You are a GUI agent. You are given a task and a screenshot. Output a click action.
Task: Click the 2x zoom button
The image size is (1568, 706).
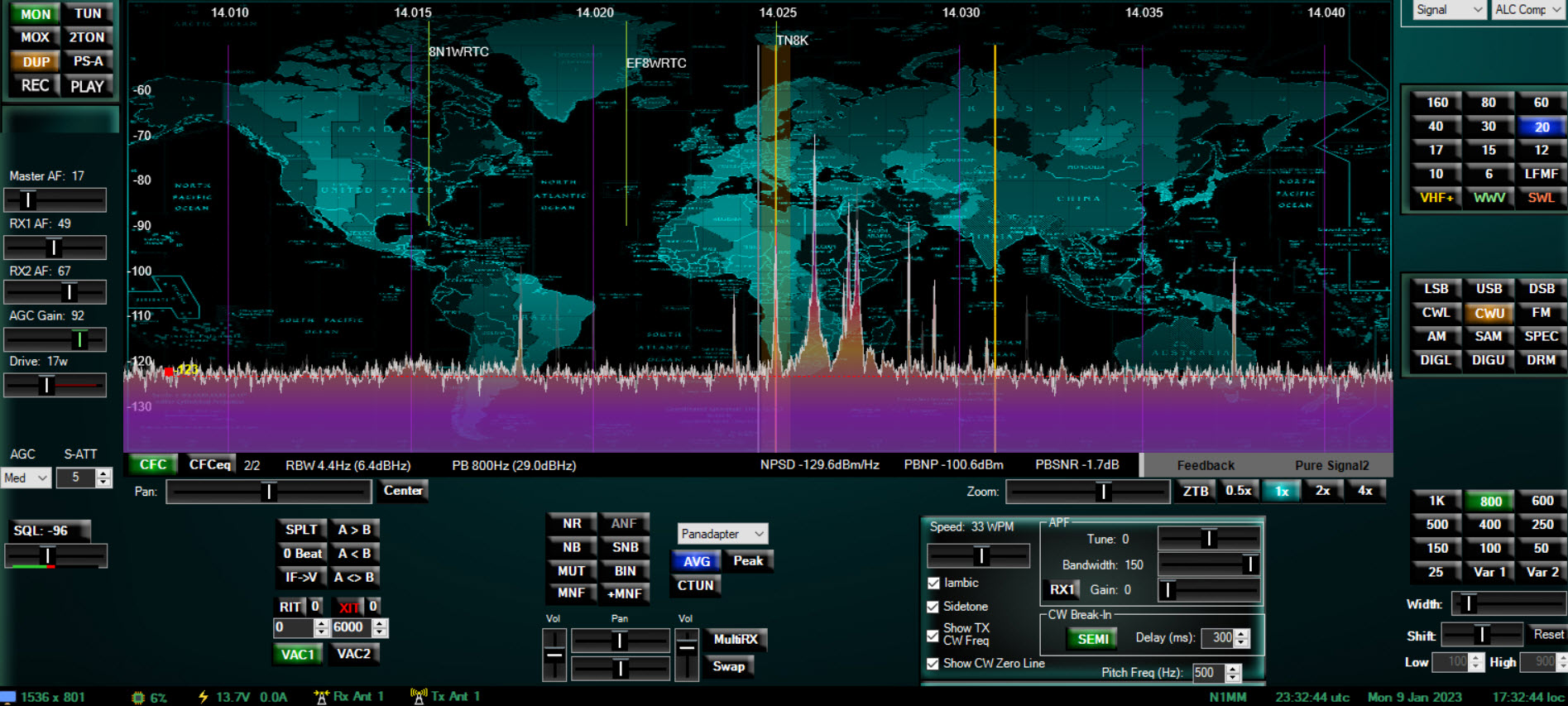pyautogui.click(x=1322, y=491)
